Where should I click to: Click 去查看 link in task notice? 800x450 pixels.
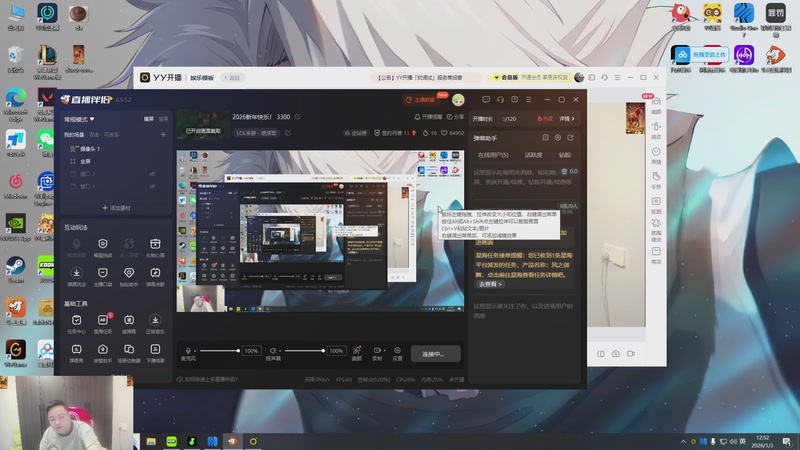pyautogui.click(x=490, y=284)
